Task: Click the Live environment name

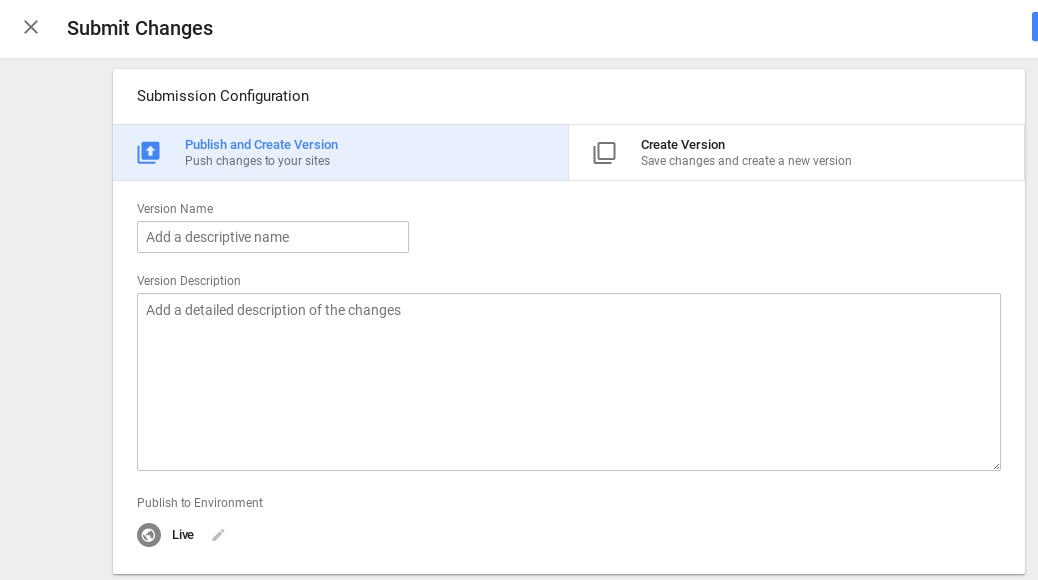Action: point(183,535)
